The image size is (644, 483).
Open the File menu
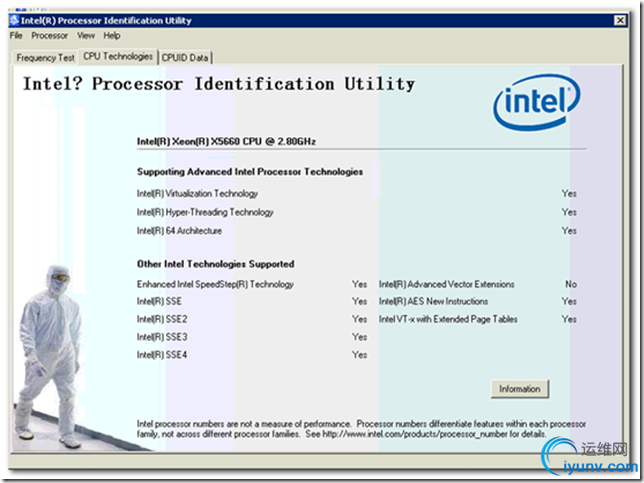pyautogui.click(x=16, y=36)
